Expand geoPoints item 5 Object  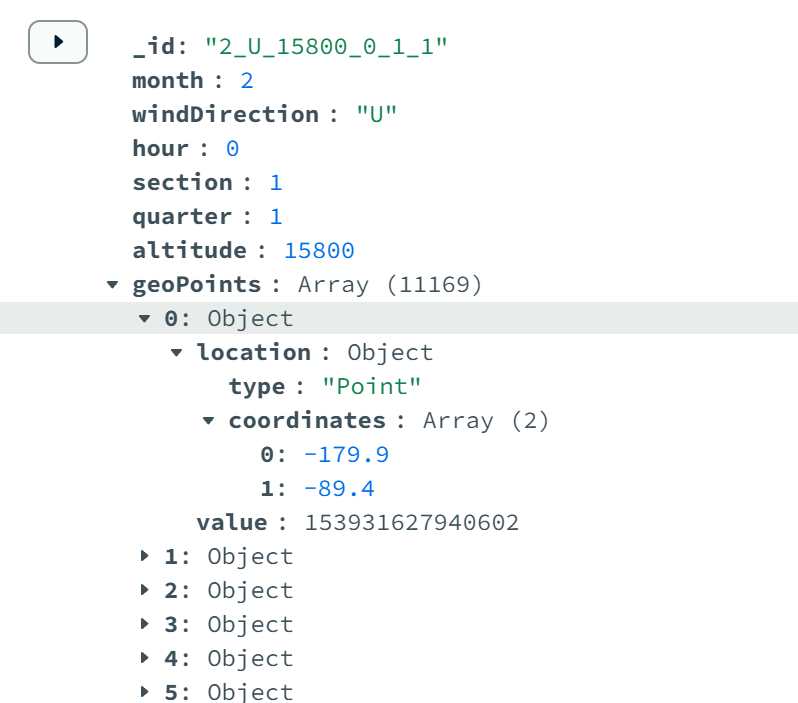[x=146, y=691]
